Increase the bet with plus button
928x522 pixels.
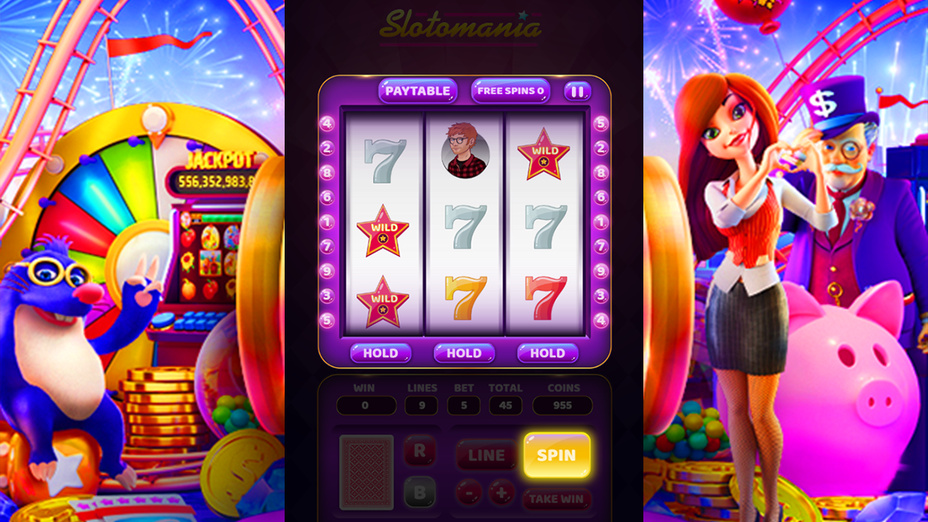(501, 492)
